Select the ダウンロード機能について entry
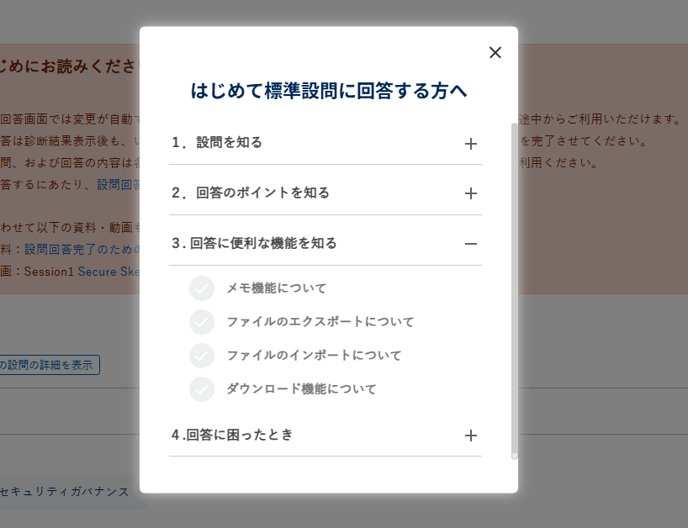Viewport: 688px width, 528px height. [301, 389]
